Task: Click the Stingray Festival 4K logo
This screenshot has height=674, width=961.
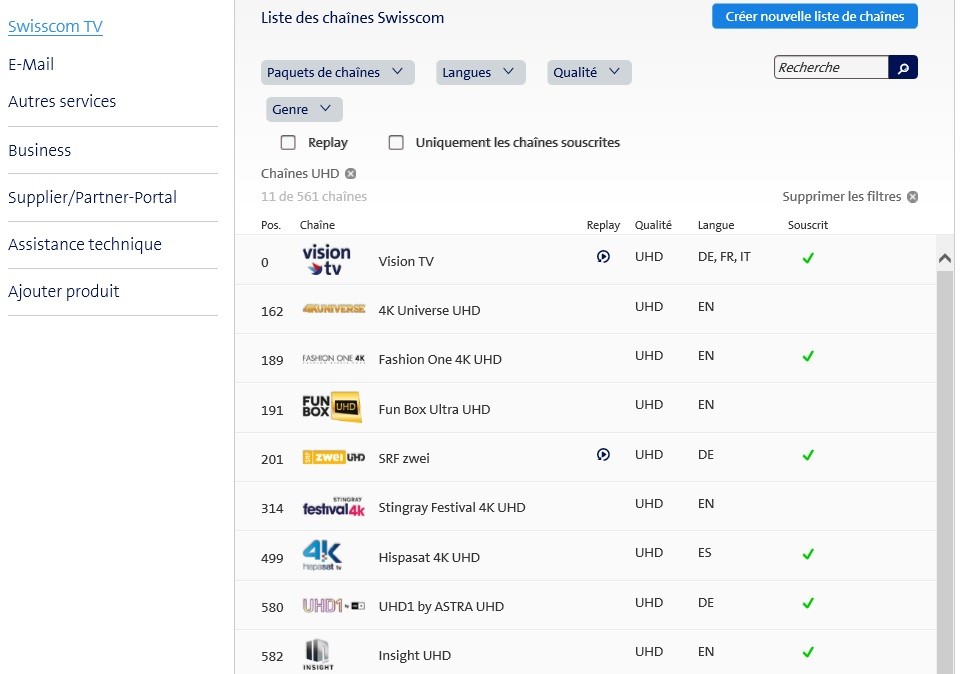Action: 334,507
